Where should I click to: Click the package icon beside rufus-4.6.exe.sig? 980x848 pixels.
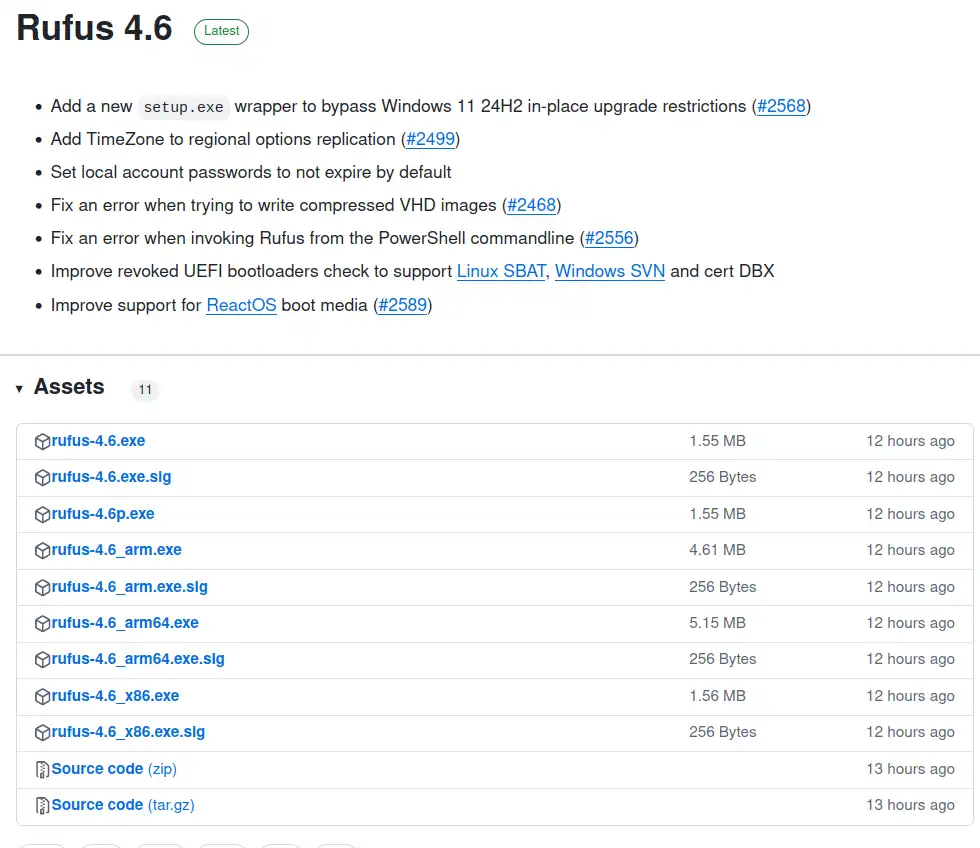point(42,478)
